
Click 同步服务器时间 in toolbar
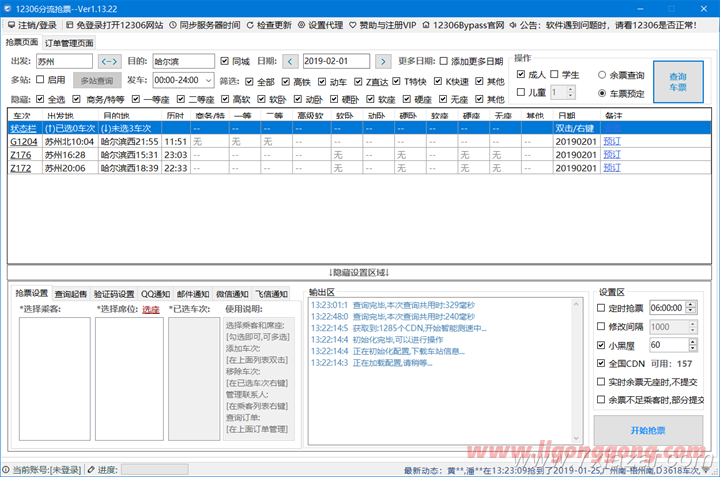204,25
